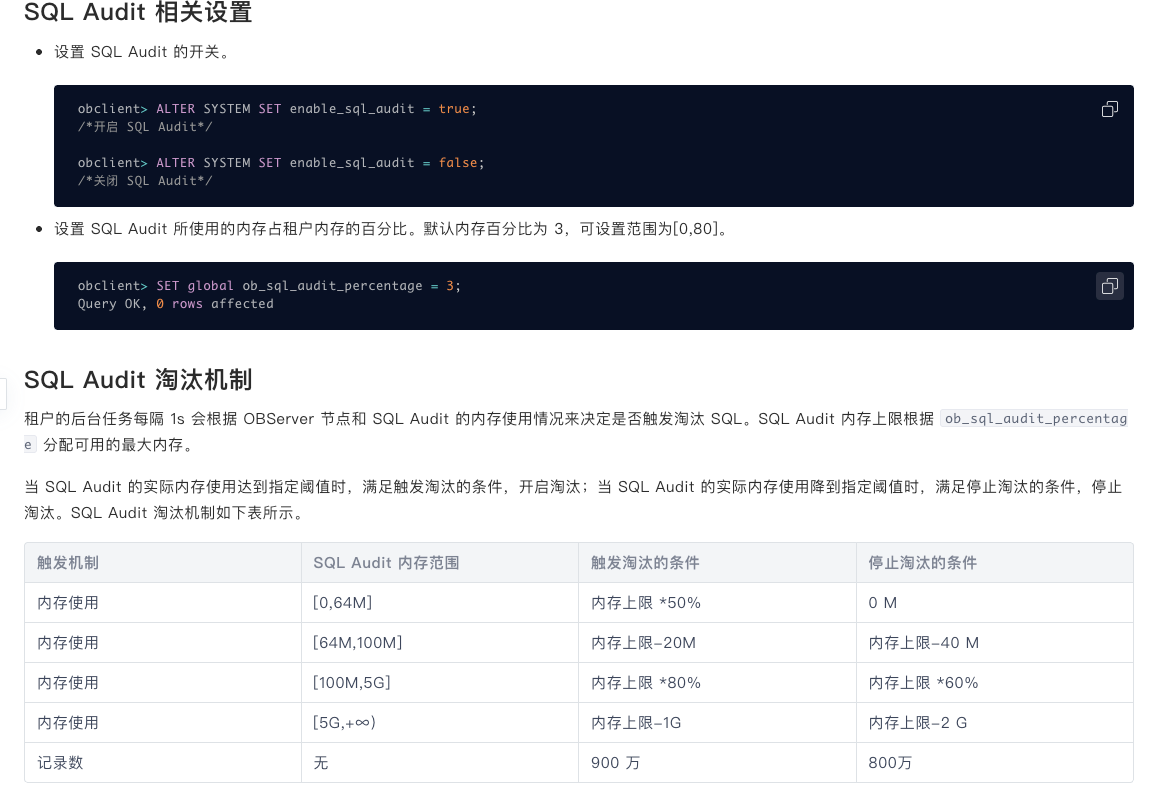The height and width of the screenshot is (796, 1155).
Task: Click the partially visible control on left page edge
Action: 3,395
